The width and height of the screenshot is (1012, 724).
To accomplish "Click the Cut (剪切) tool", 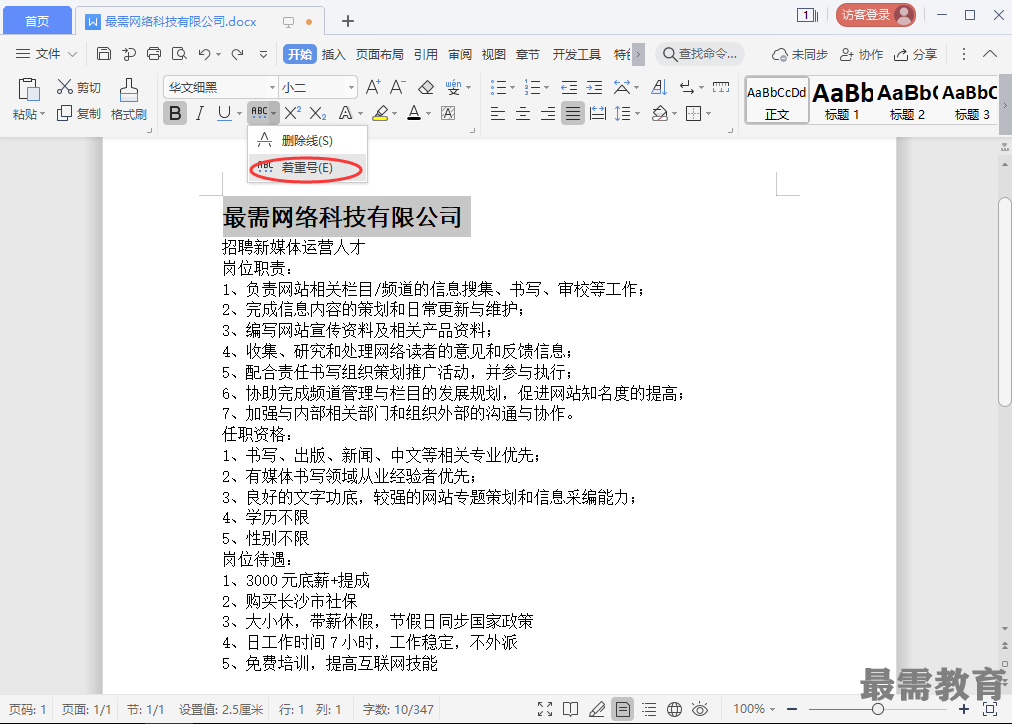I will pyautogui.click(x=79, y=87).
